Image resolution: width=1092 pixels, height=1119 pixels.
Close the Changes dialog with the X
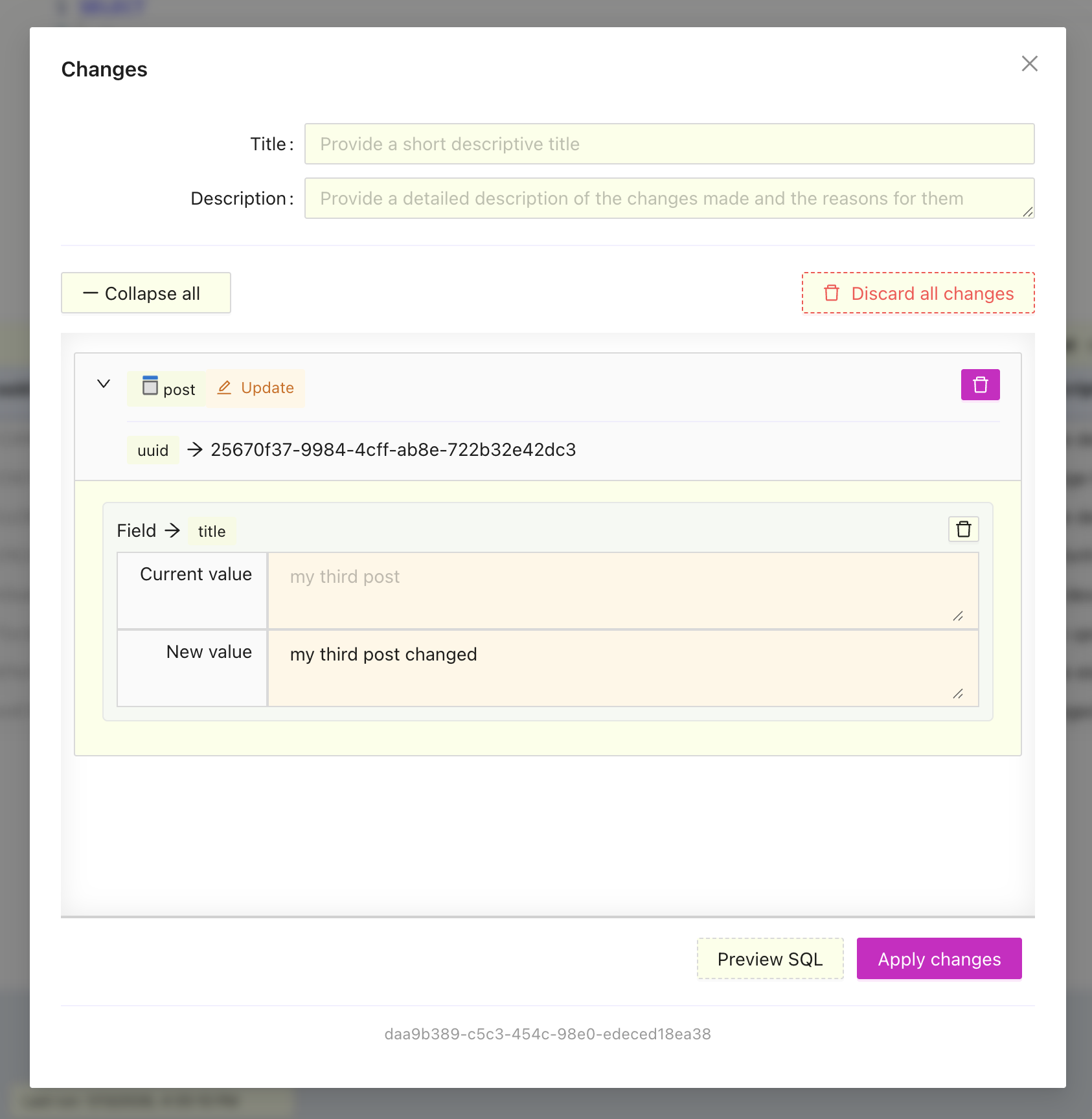pos(1029,63)
